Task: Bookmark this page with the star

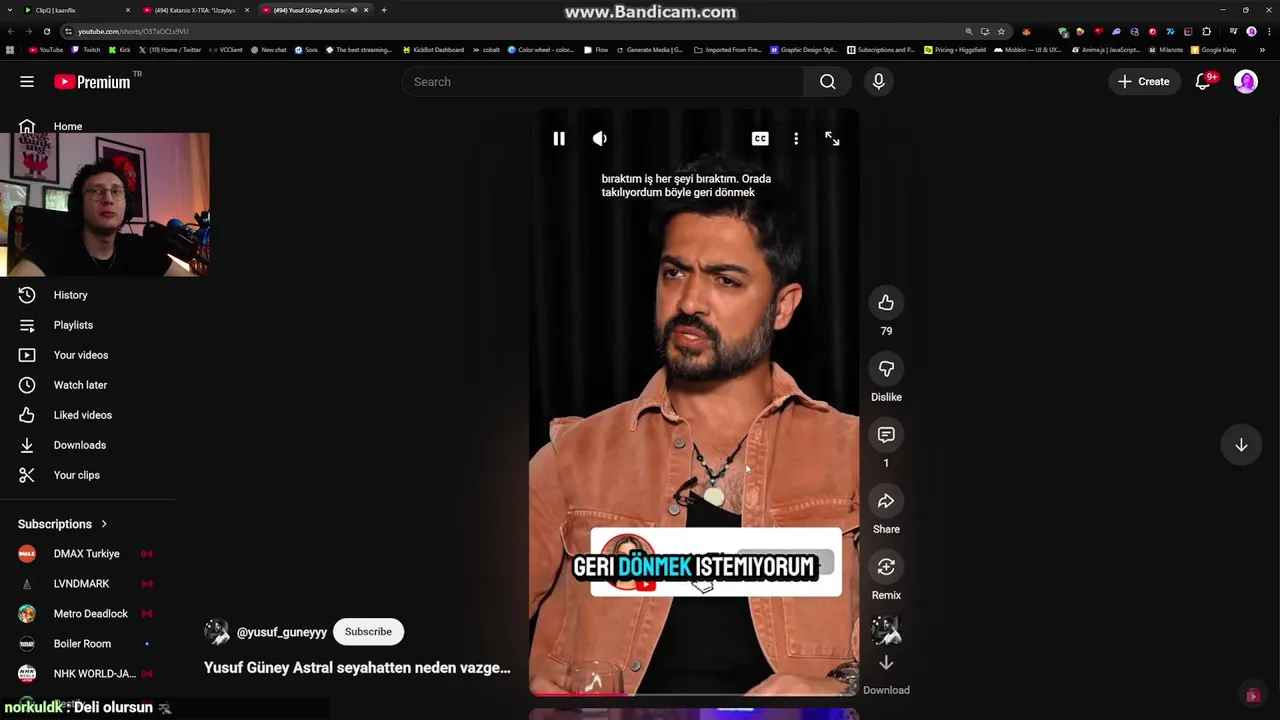Action: pos(1001,31)
